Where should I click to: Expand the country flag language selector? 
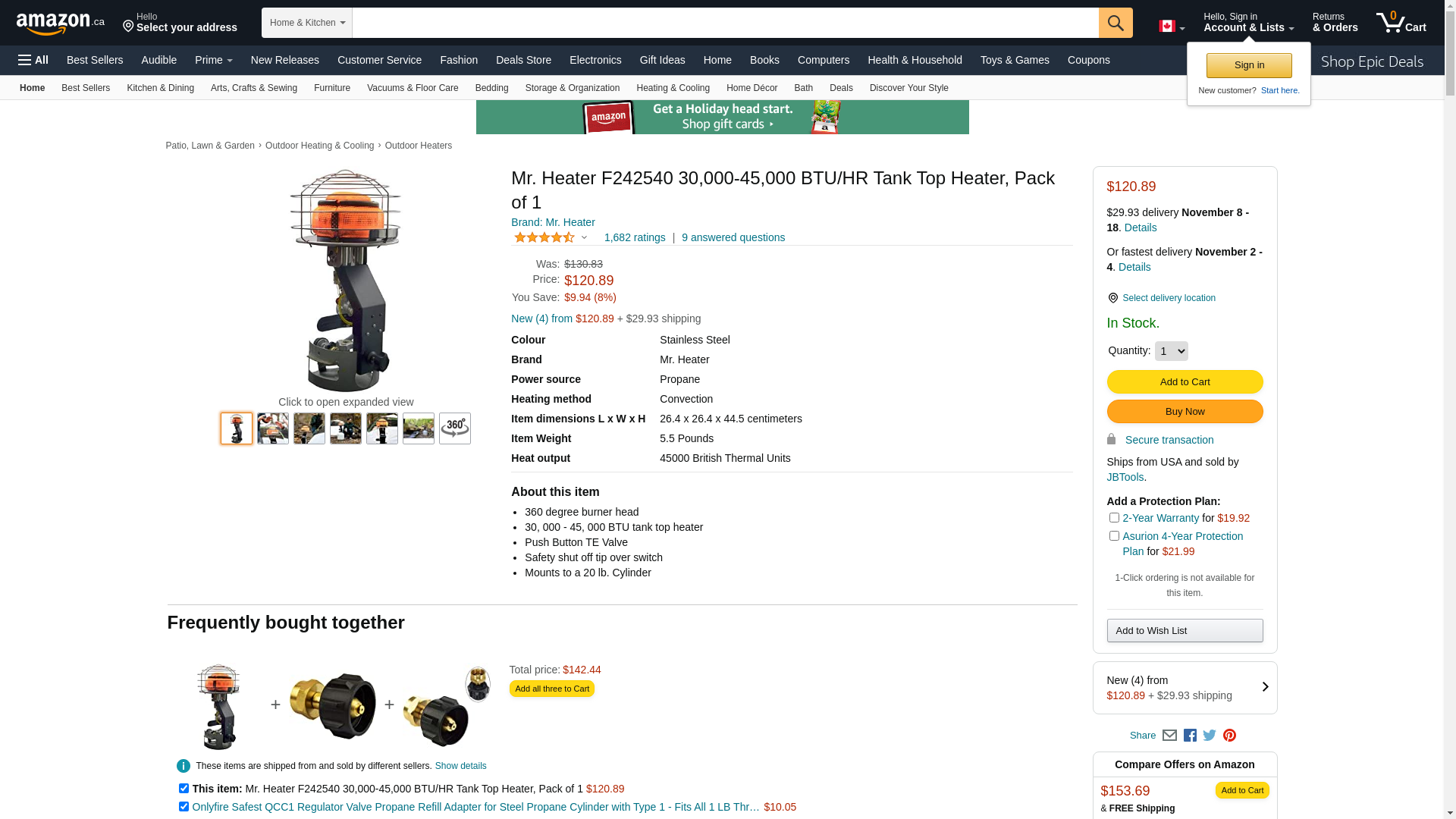click(x=1172, y=27)
